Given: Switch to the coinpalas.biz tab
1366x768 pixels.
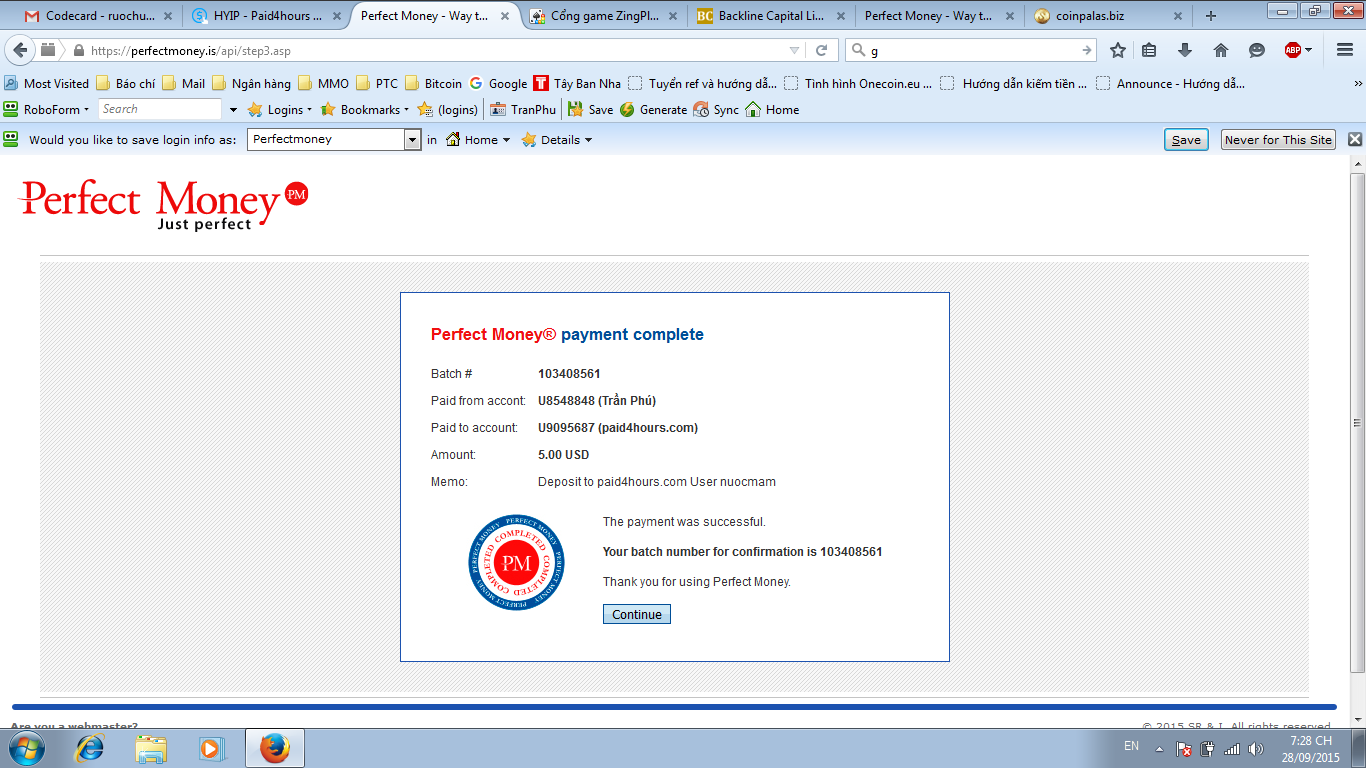Looking at the screenshot, I should click(x=1107, y=16).
